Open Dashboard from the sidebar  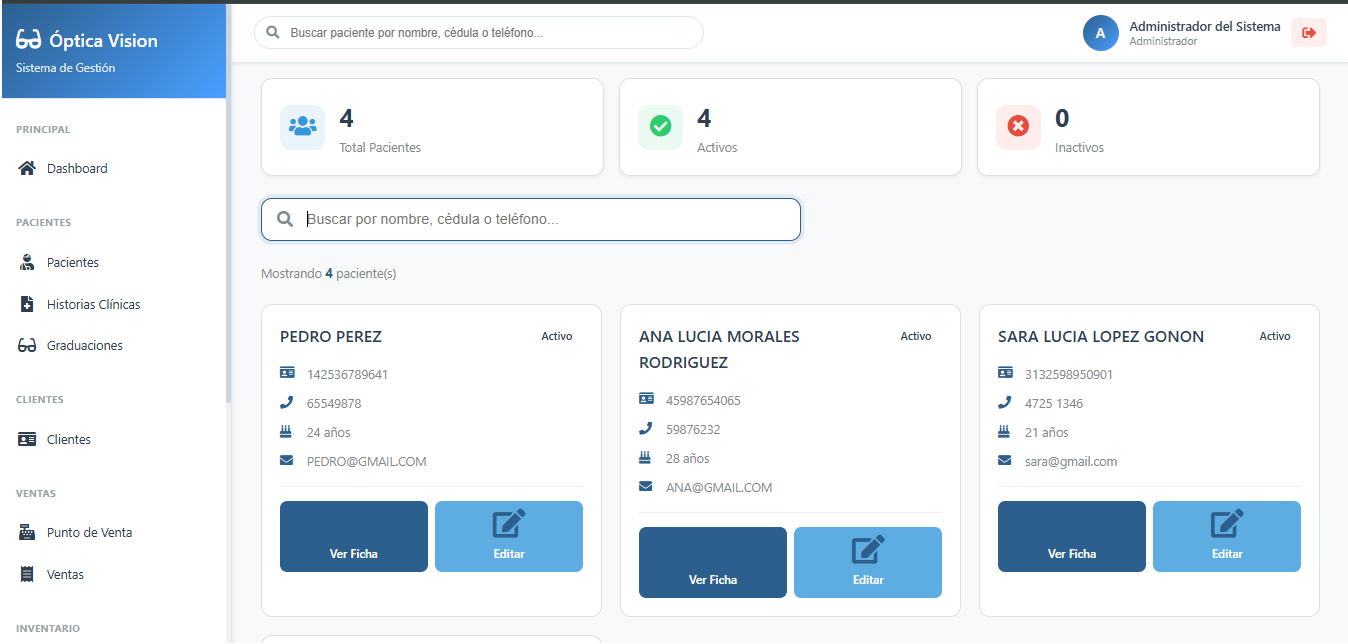click(77, 169)
